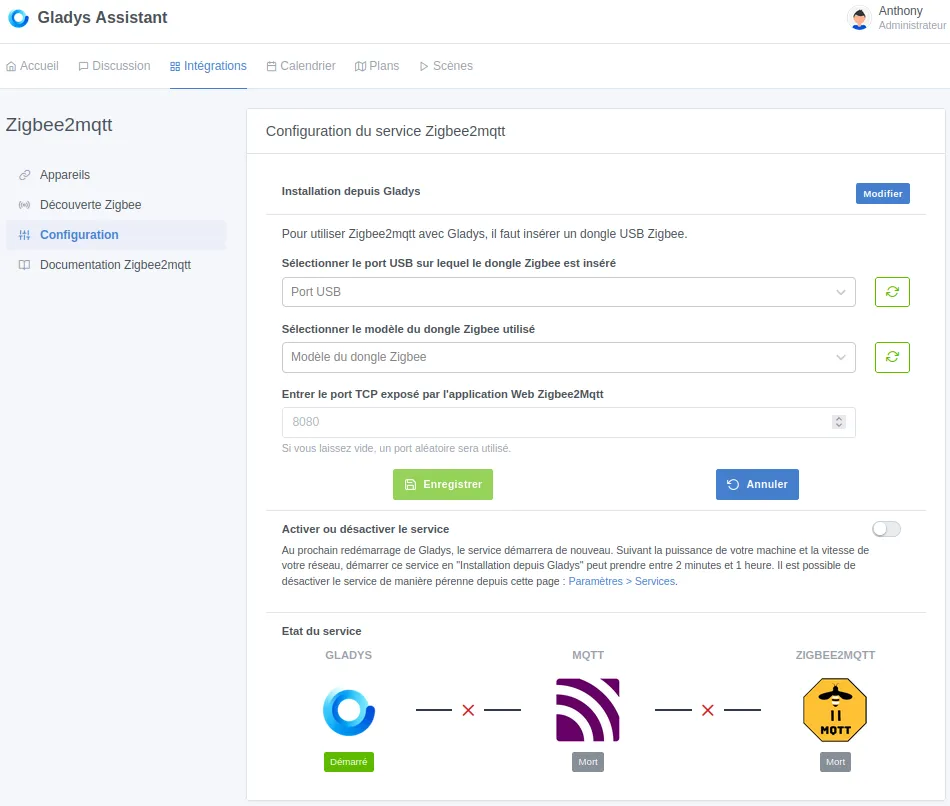950x806 pixels.
Task: Click the MQTT service logo
Action: [x=588, y=710]
